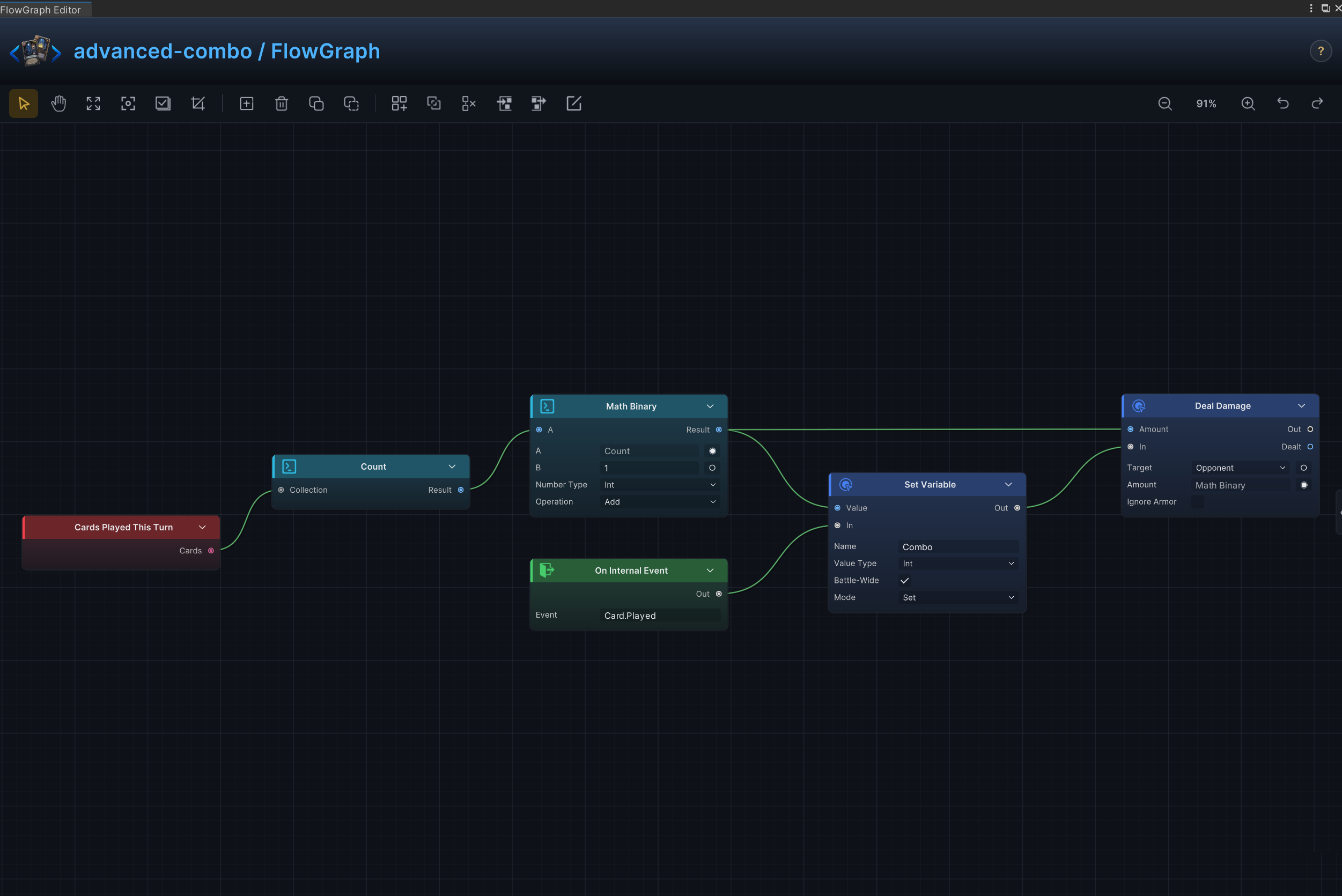
Task: Click the dashed duplicate squares icon
Action: tap(351, 103)
